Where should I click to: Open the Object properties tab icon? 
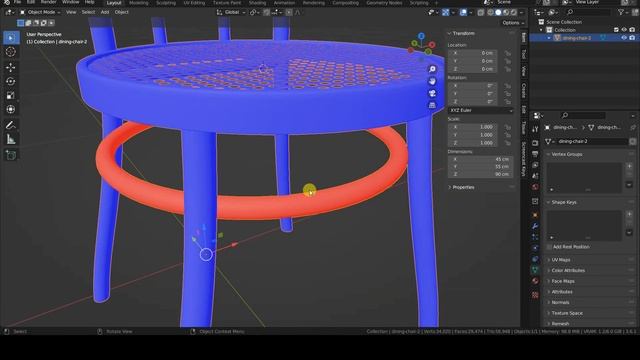535,215
